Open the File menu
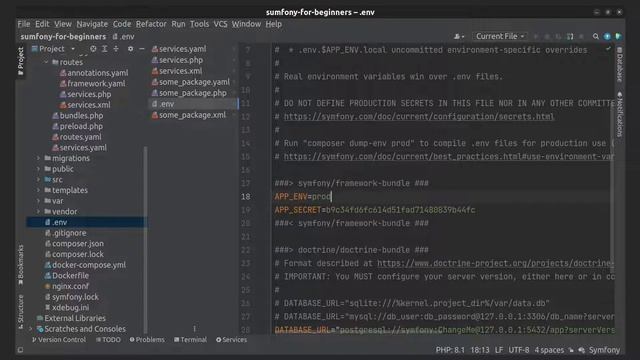Viewport: 640px width, 360px height. [x=24, y=24]
